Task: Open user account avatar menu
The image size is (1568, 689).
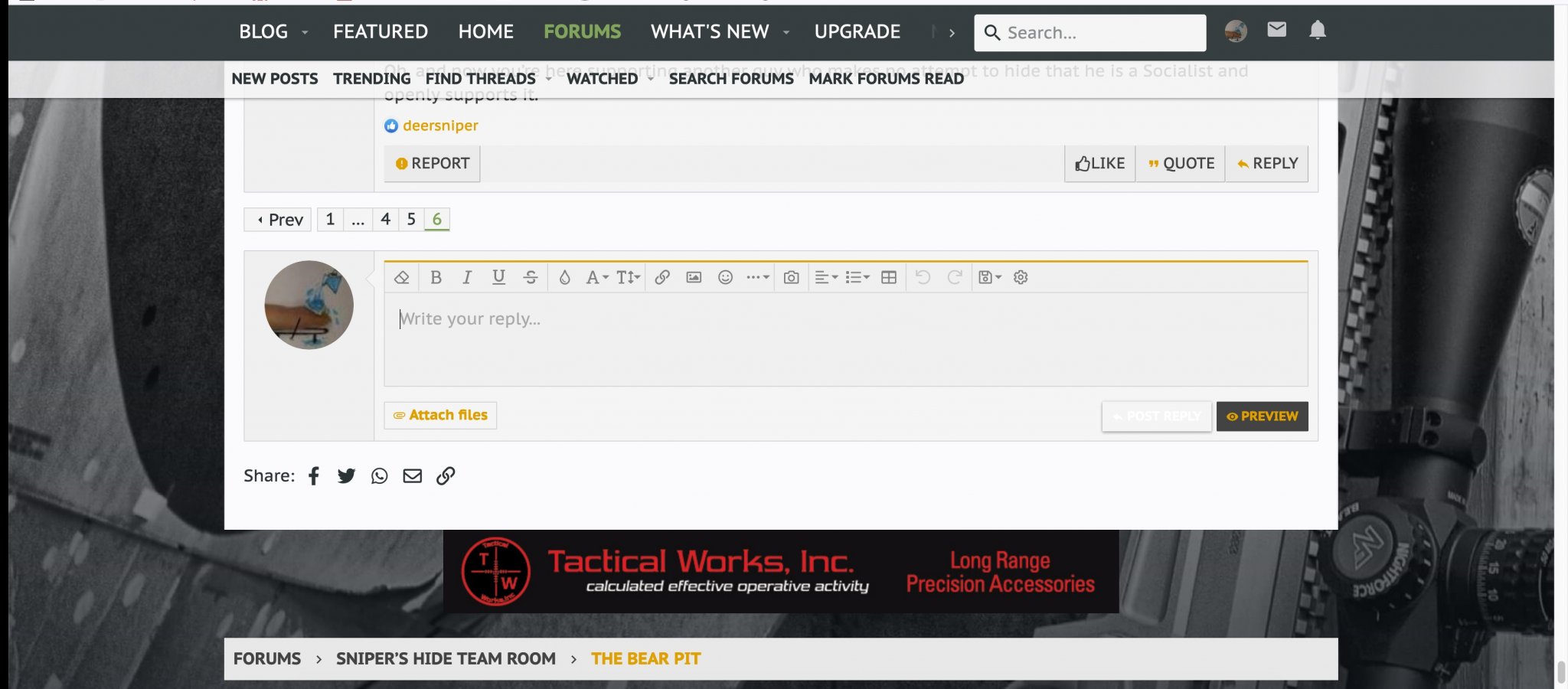Action: (1236, 31)
